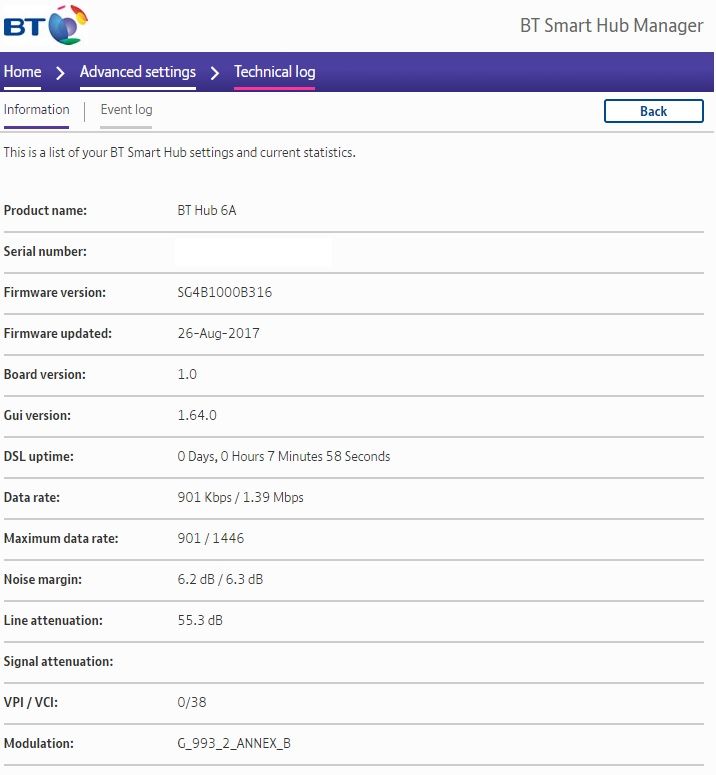Click the settings list description sentence

pos(179,153)
